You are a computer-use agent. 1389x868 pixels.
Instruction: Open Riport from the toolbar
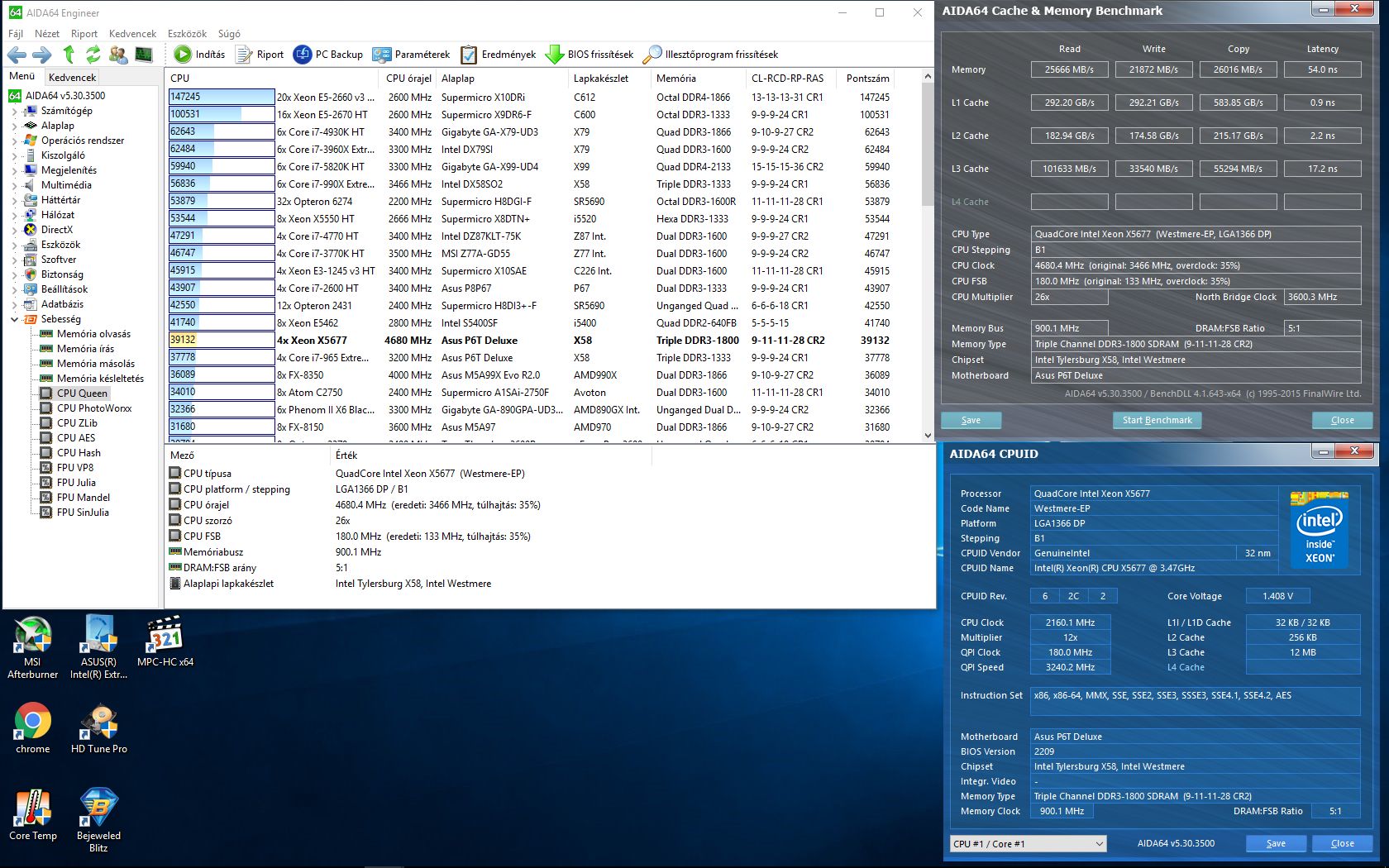(x=260, y=55)
